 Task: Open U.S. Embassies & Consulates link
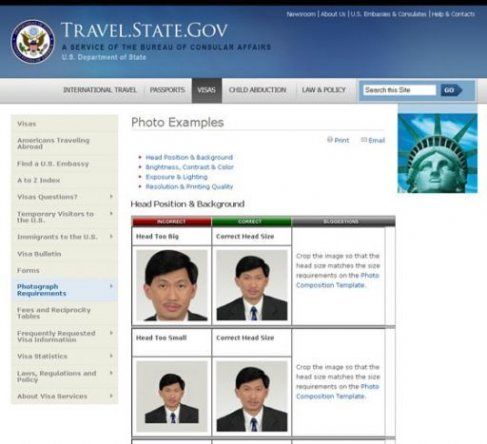388,14
